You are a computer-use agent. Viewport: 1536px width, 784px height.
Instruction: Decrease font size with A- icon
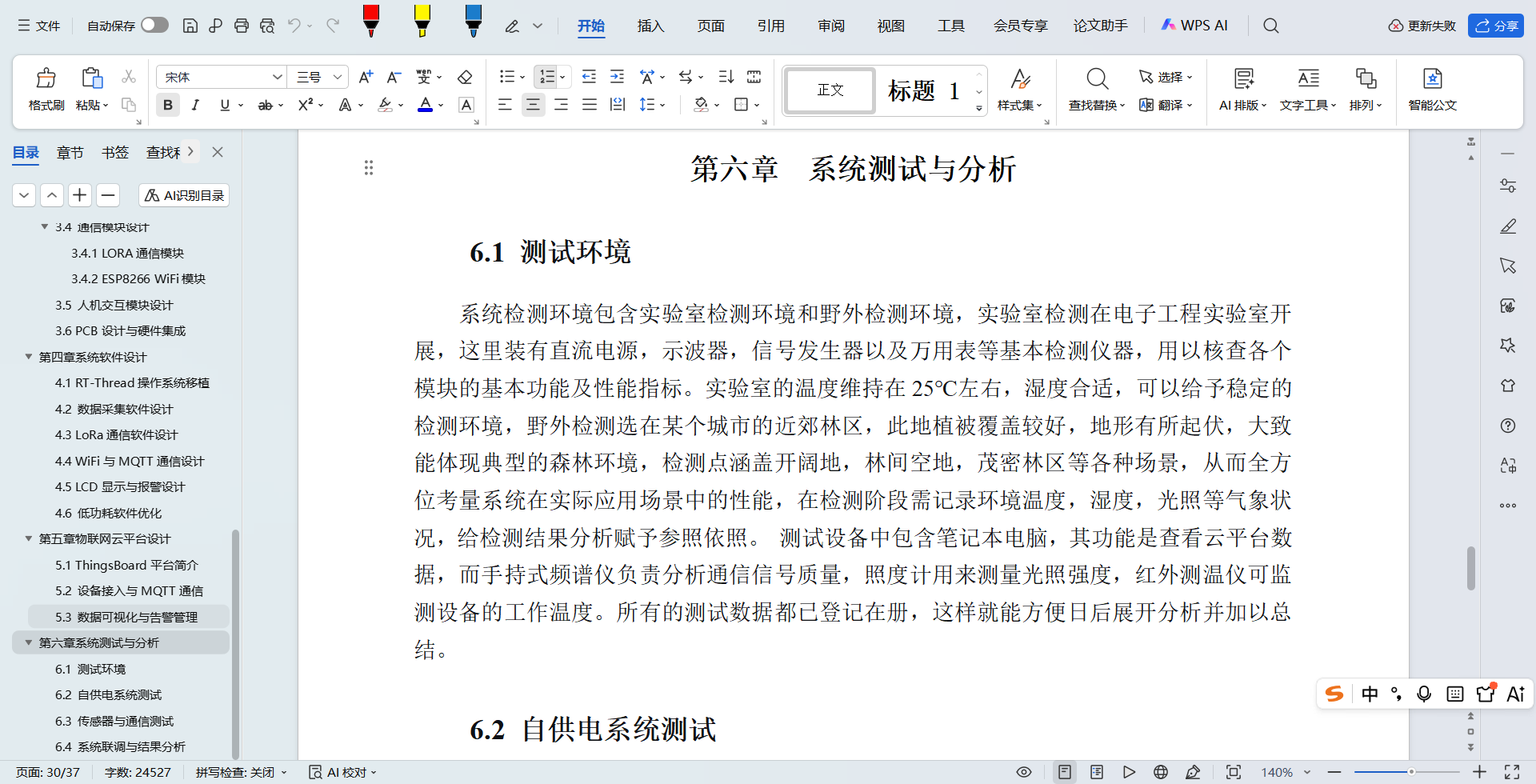393,77
